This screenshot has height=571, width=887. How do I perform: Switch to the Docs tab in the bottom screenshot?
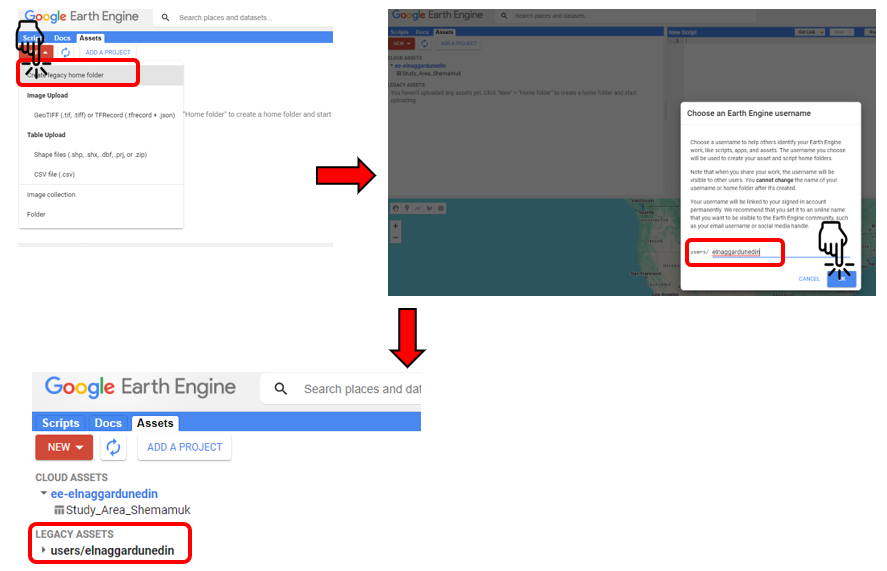click(108, 423)
